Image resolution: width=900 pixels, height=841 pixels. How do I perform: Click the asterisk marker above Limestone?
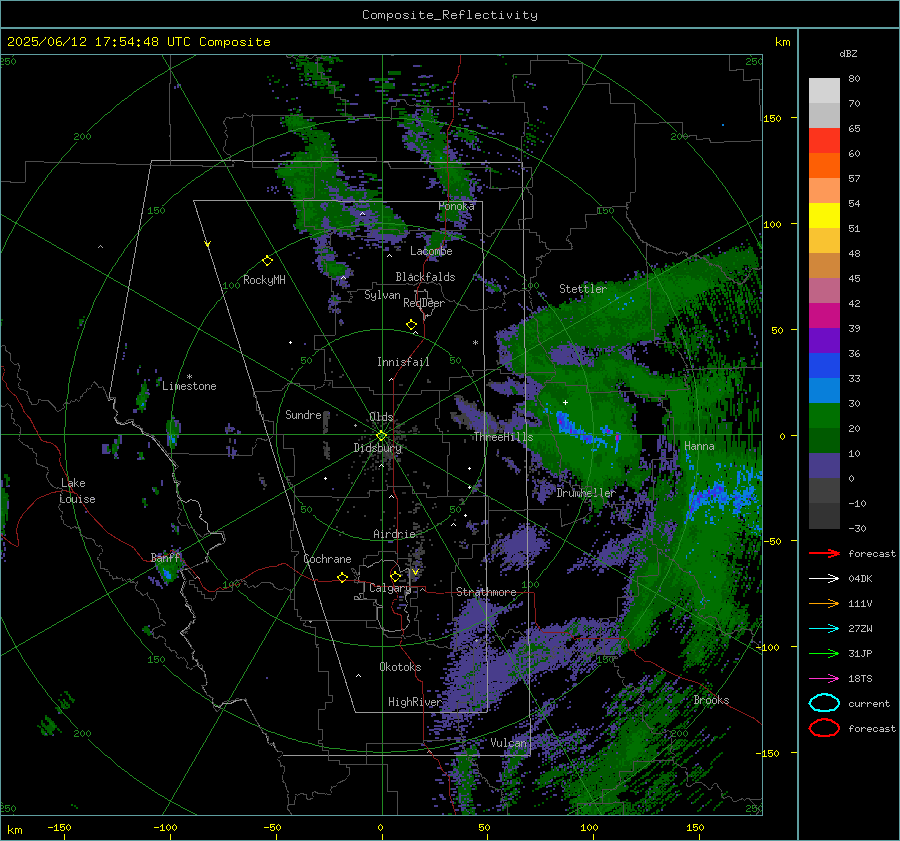point(189,377)
